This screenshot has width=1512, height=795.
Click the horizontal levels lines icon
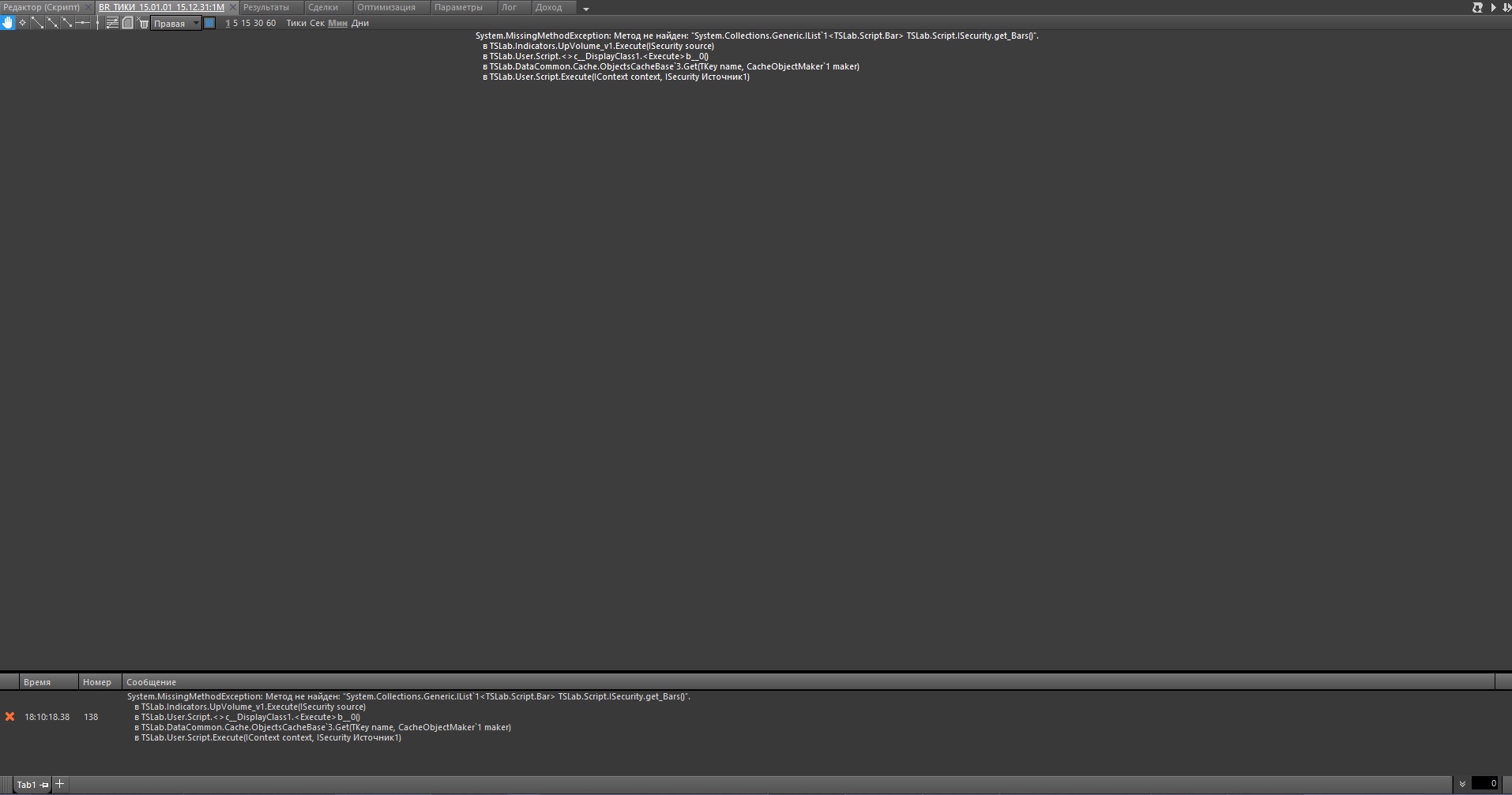point(112,23)
